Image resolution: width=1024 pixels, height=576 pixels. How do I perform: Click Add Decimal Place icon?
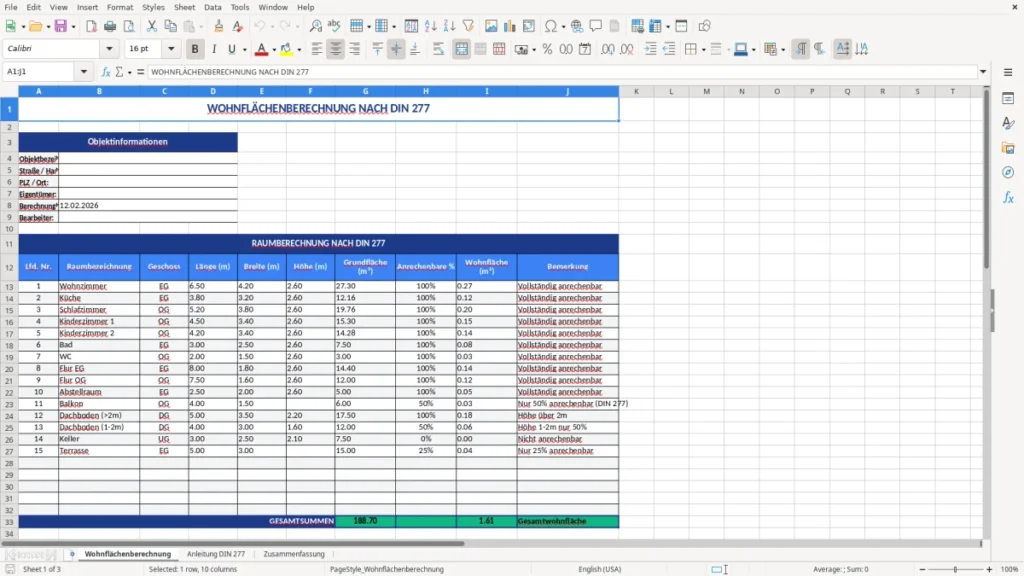click(607, 49)
